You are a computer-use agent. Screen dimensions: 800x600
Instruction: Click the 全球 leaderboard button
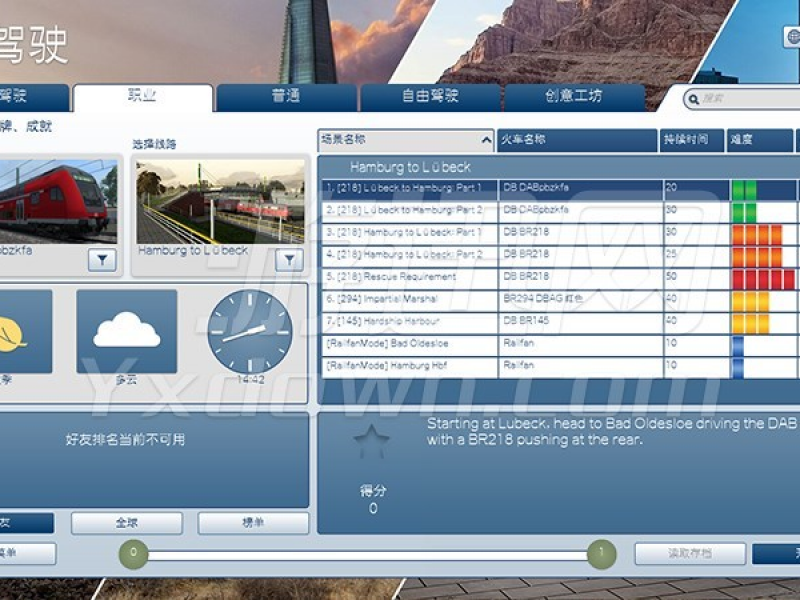[127, 523]
